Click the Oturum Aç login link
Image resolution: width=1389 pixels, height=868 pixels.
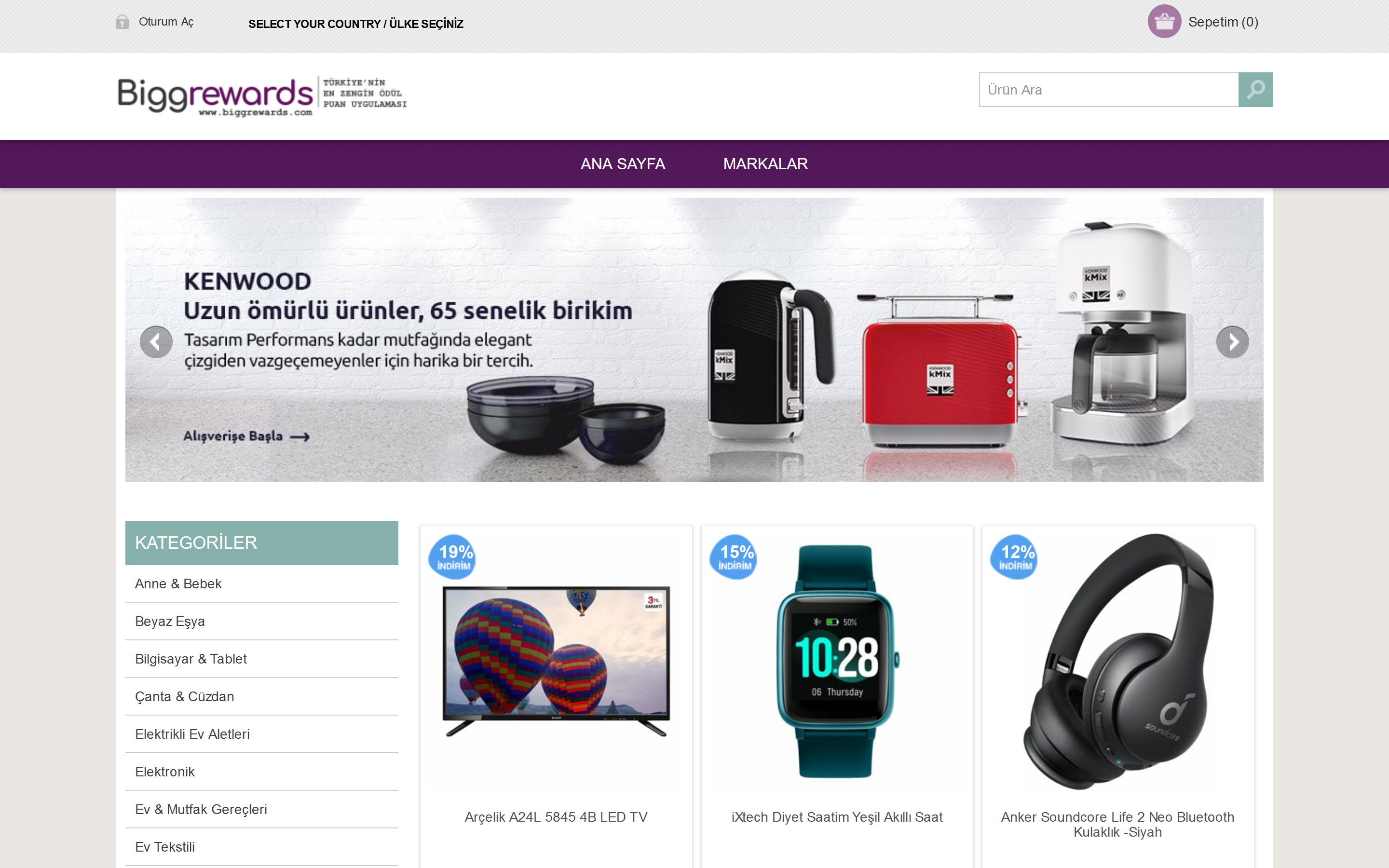pos(166,22)
